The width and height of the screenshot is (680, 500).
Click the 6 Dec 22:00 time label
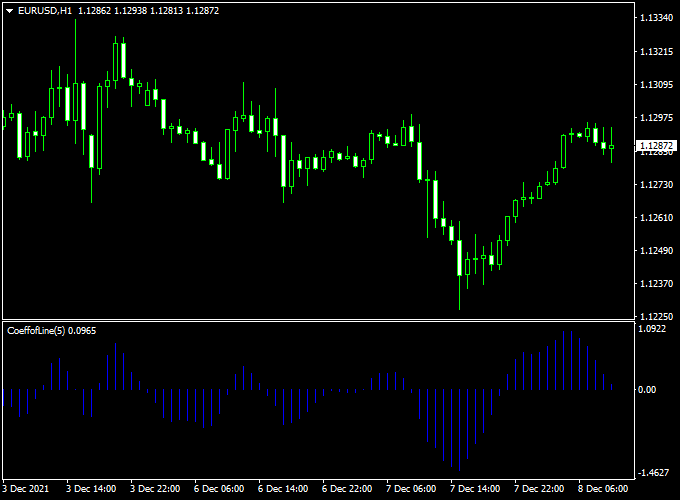(x=347, y=489)
